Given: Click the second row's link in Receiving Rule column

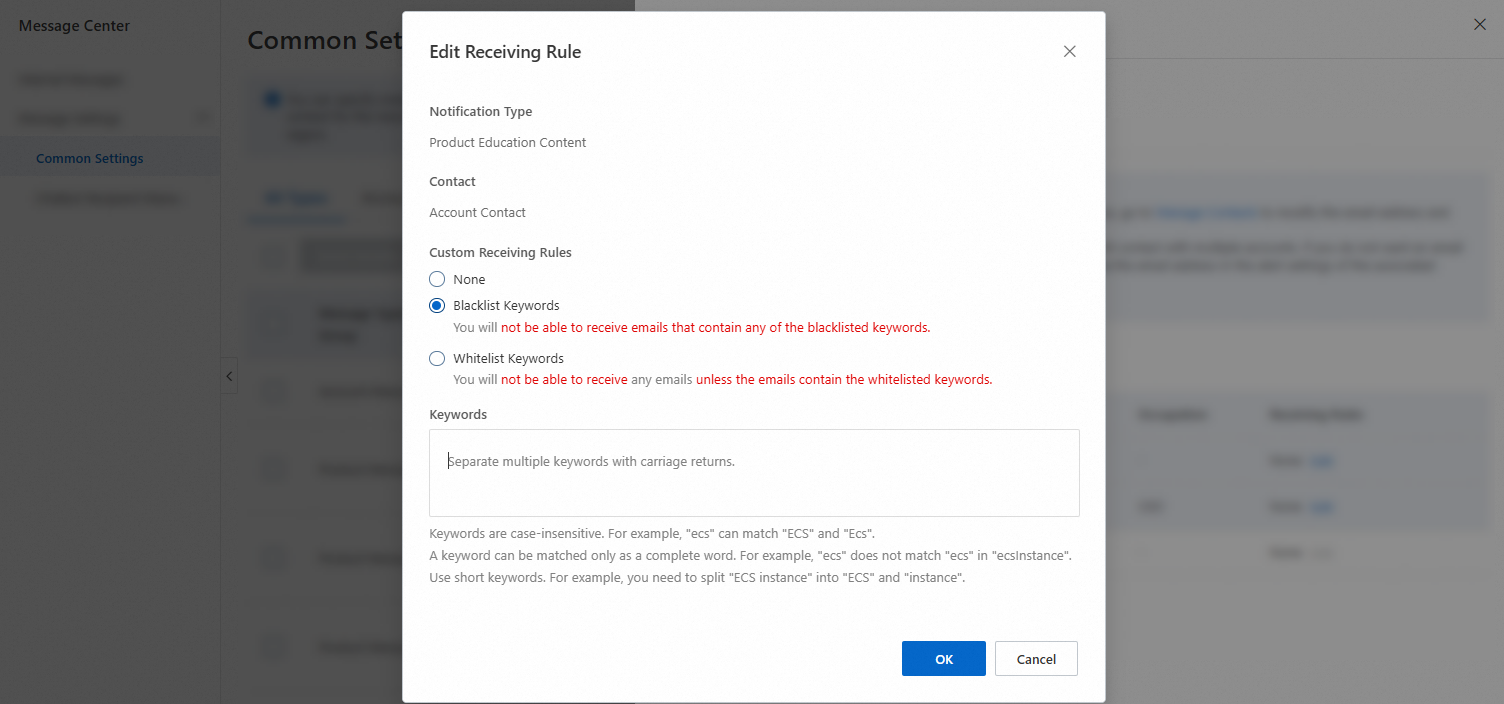Looking at the screenshot, I should click(x=1322, y=507).
